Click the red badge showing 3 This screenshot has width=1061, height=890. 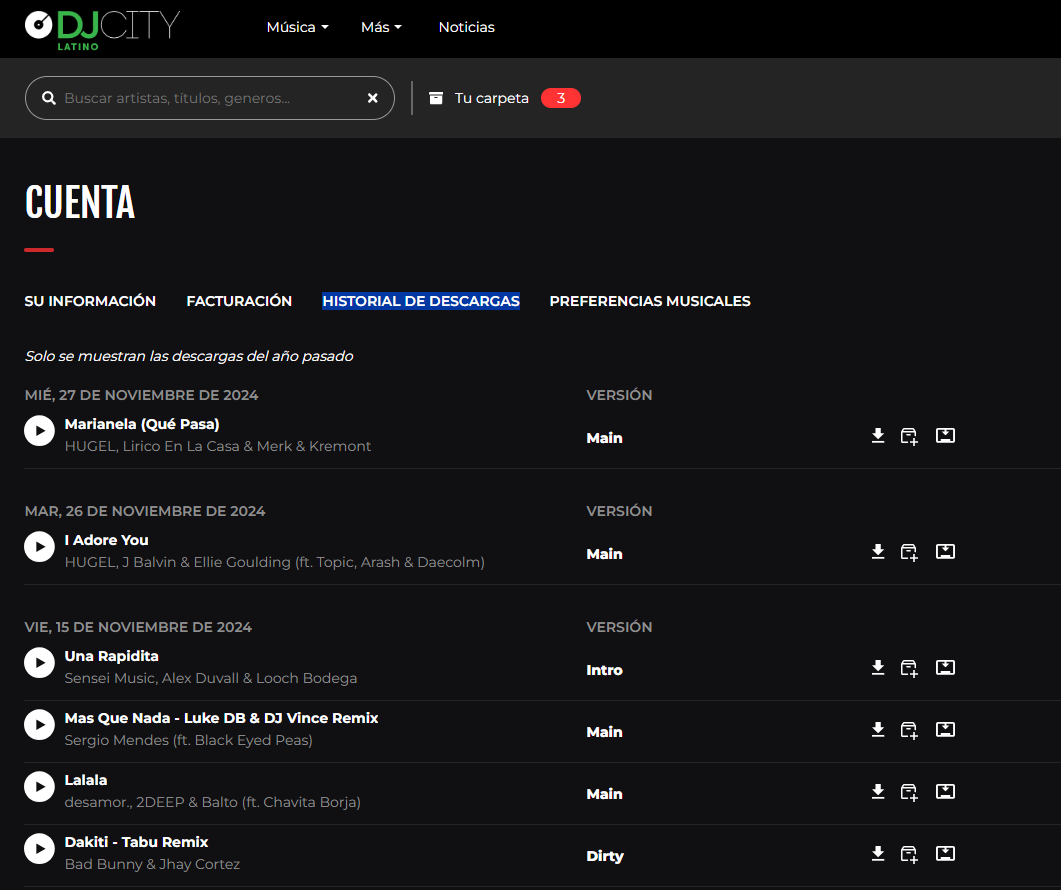pyautogui.click(x=561, y=98)
